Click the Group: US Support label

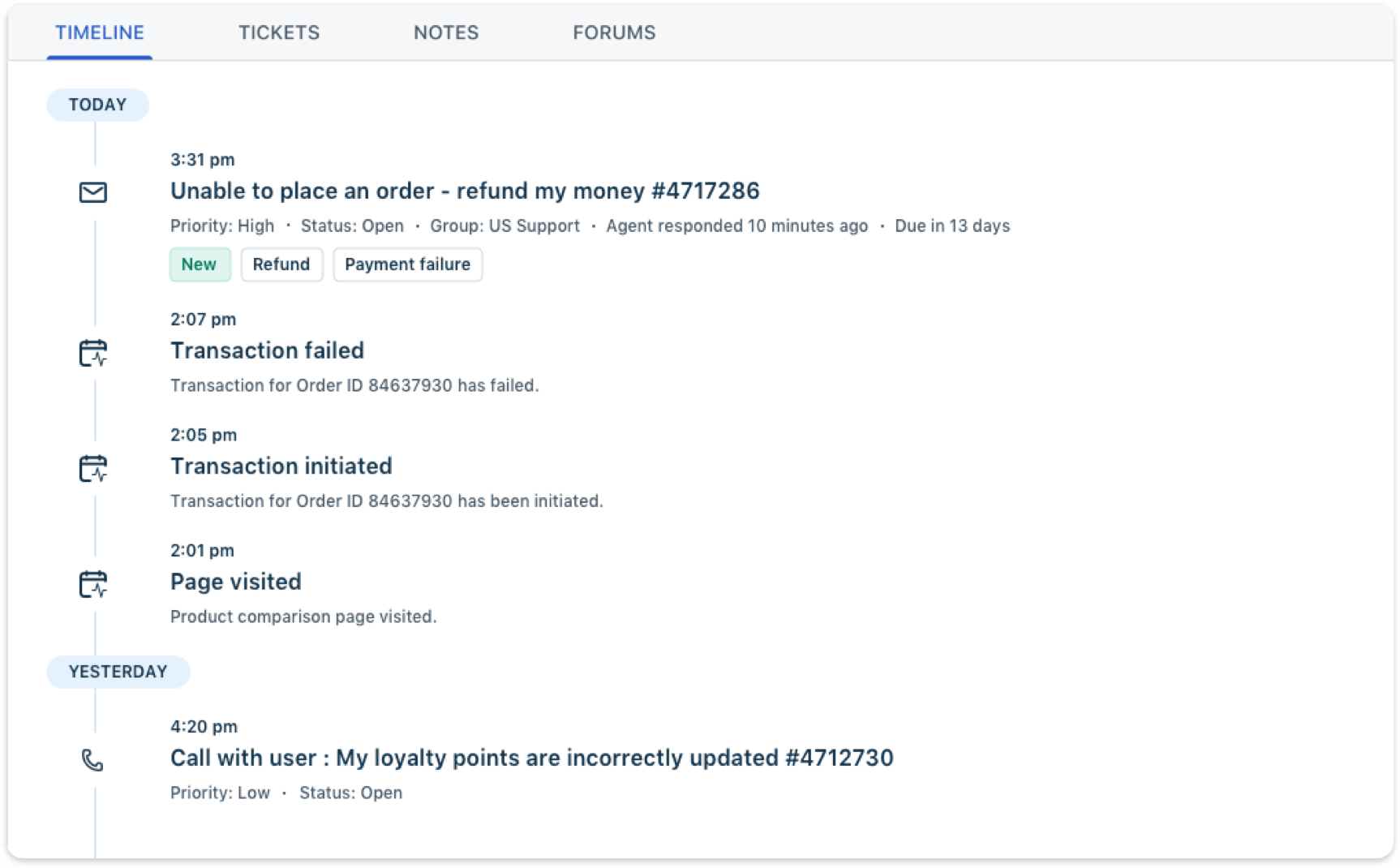point(505,226)
